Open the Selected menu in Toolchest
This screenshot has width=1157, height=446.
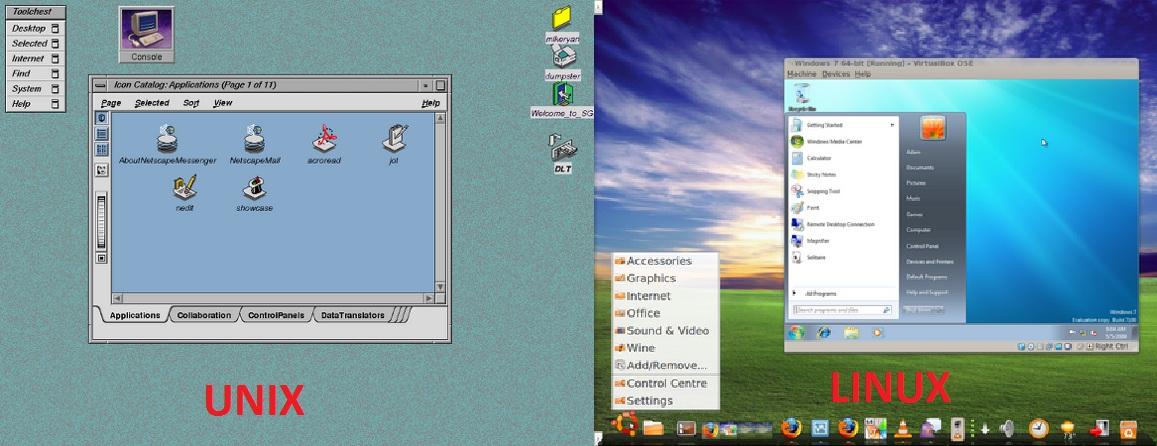(35, 44)
